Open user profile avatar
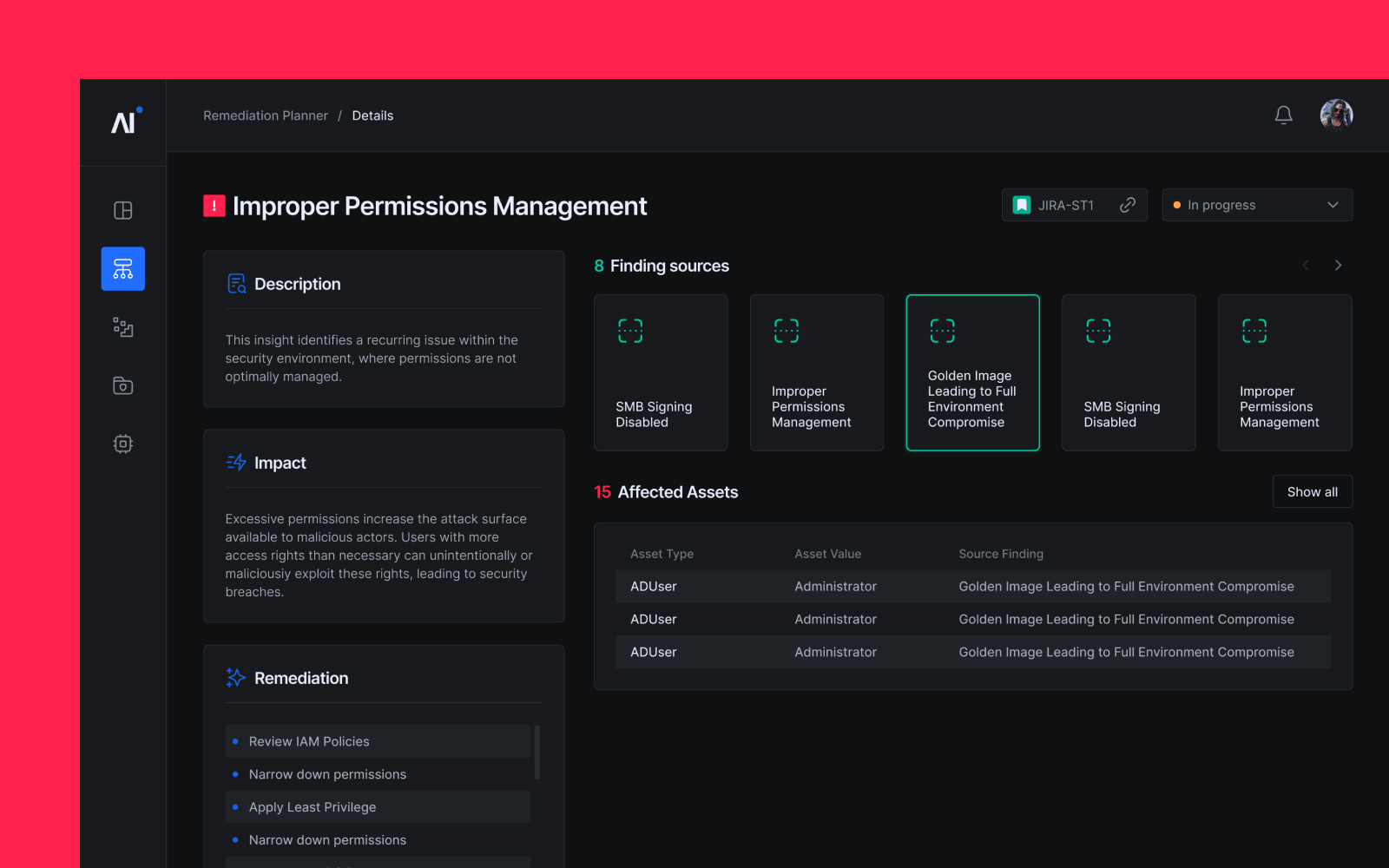This screenshot has width=1389, height=868. tap(1337, 115)
